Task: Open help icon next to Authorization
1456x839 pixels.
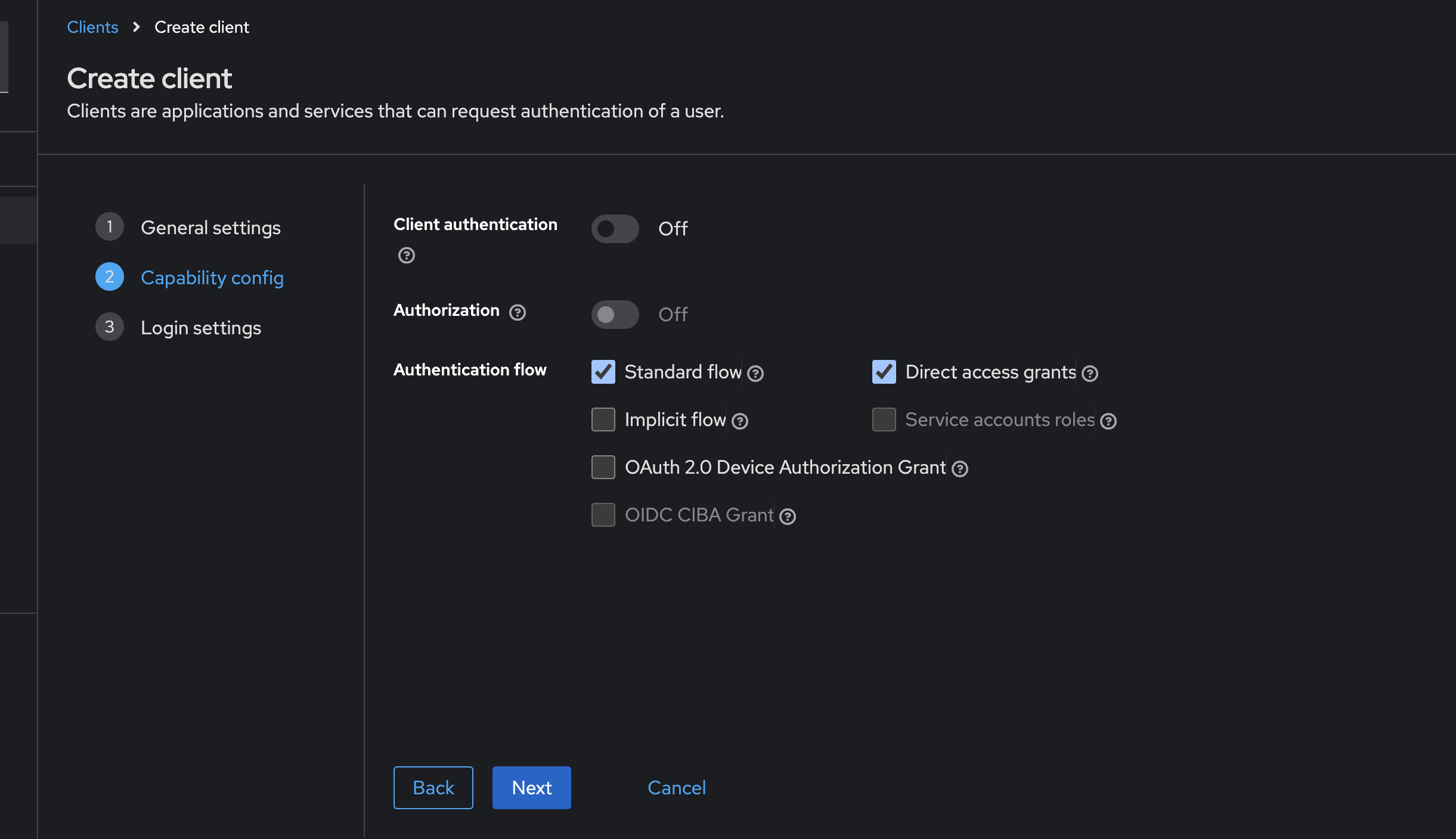Action: tap(518, 312)
